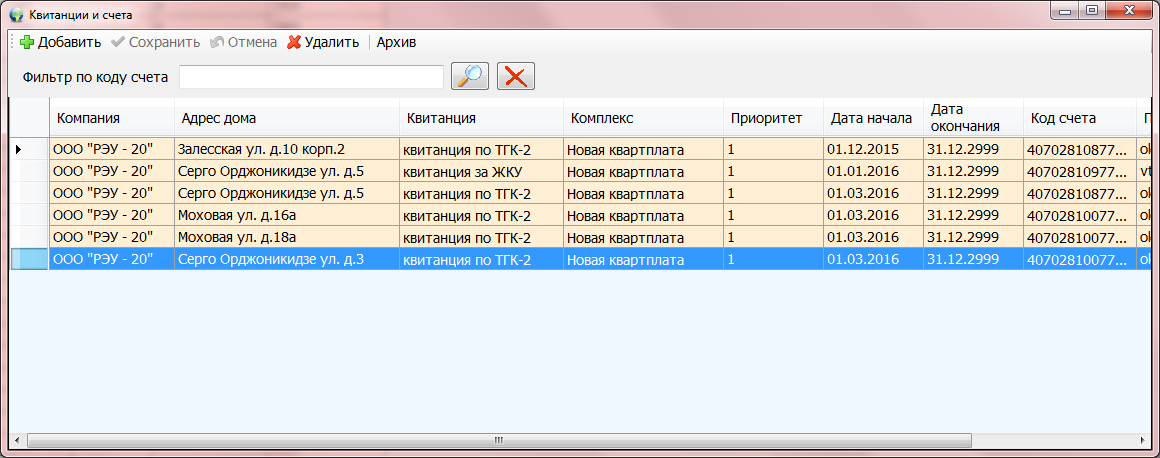Screen dimensions: 1160x458
Task: Minimize the Квитанции и счета window
Action: [x=1065, y=11]
